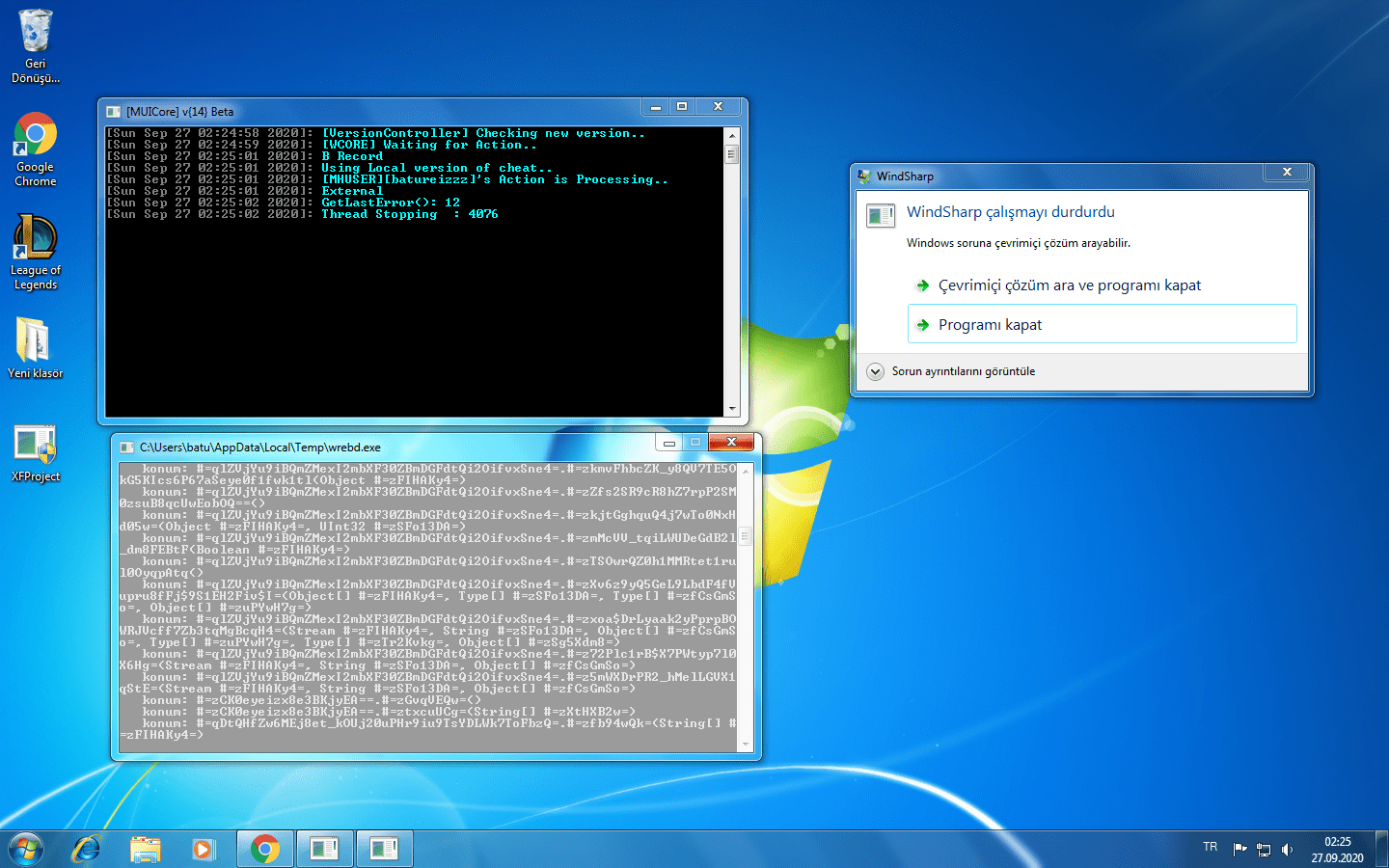Minimize the wrebd.exe console window
This screenshot has height=868, width=1389.
coord(668,443)
